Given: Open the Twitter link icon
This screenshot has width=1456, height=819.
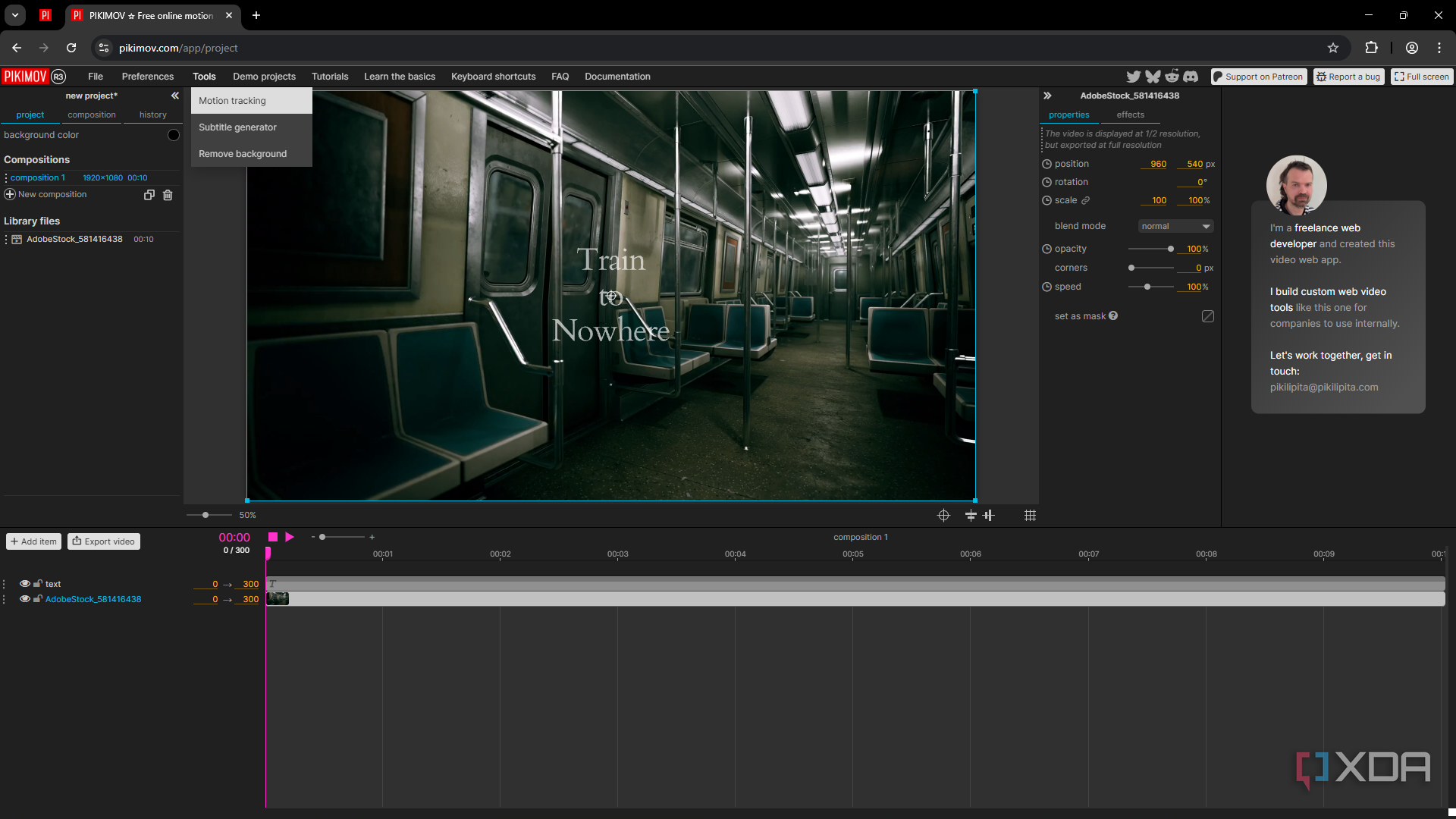Looking at the screenshot, I should tap(1133, 77).
